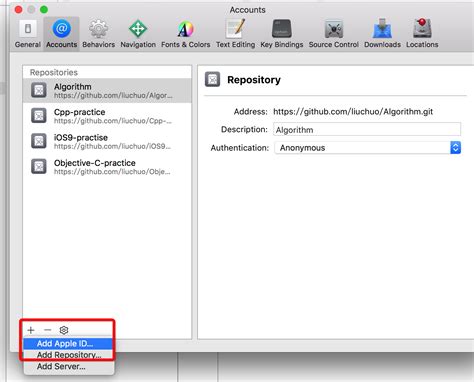Click the plus add-account button

pos(31,330)
